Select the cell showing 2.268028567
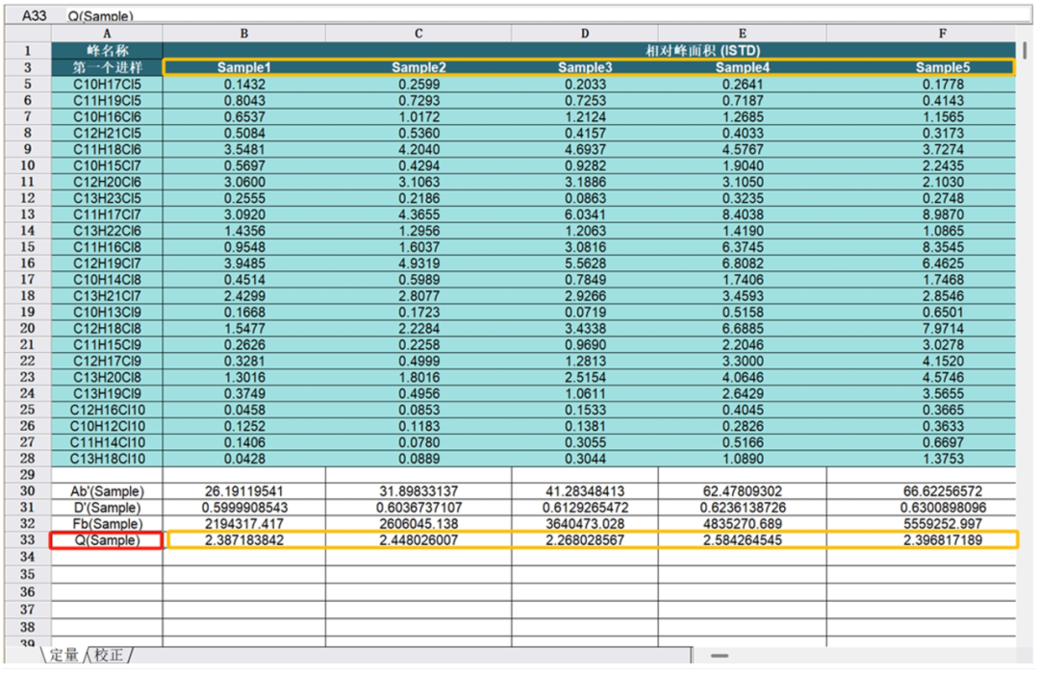The image size is (1039, 674). pos(585,540)
